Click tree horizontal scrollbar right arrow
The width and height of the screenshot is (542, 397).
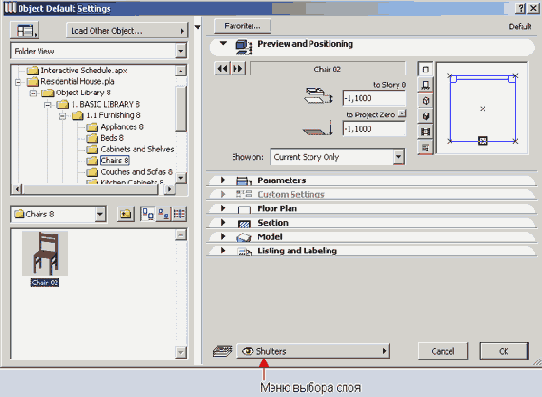(169, 189)
